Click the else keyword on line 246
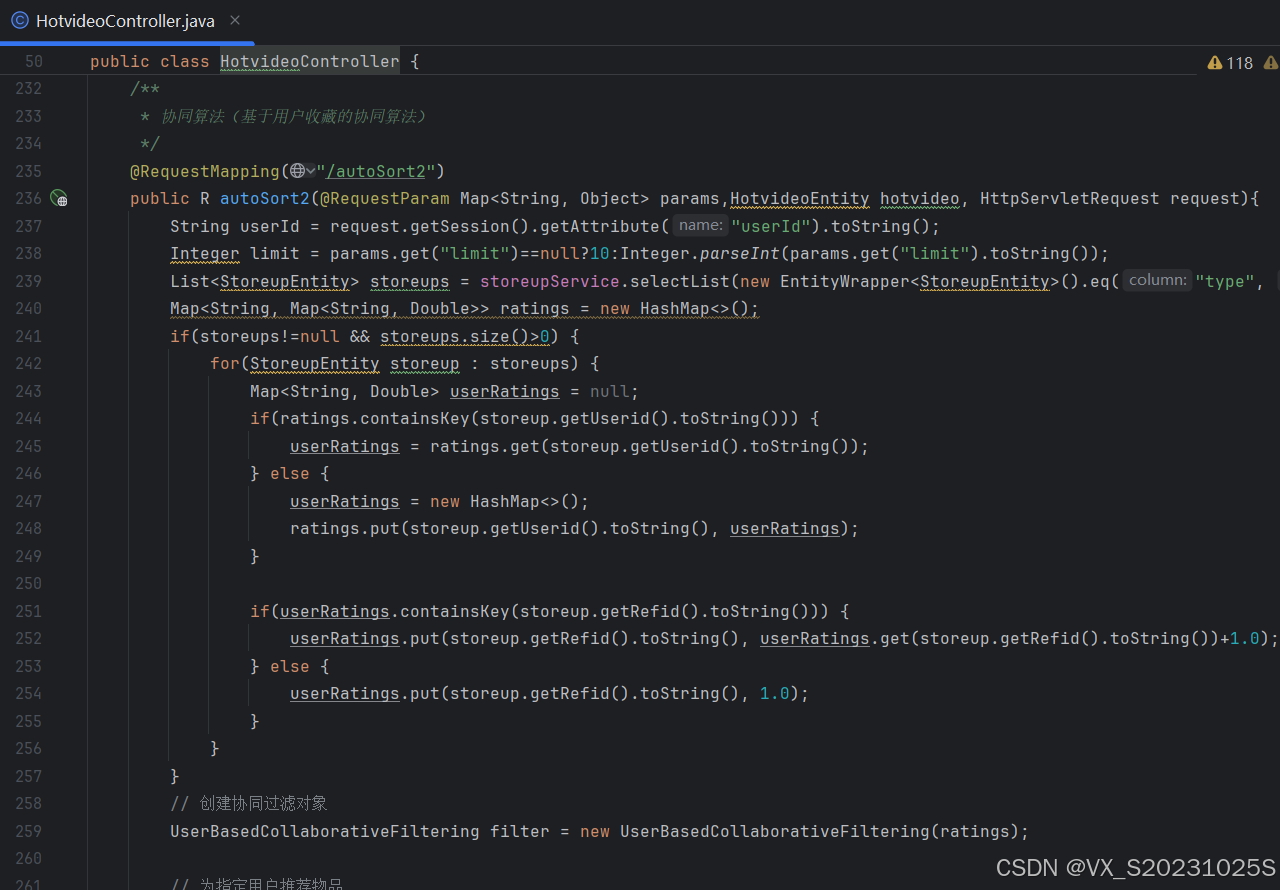Viewport: 1280px width, 890px height. pos(290,473)
